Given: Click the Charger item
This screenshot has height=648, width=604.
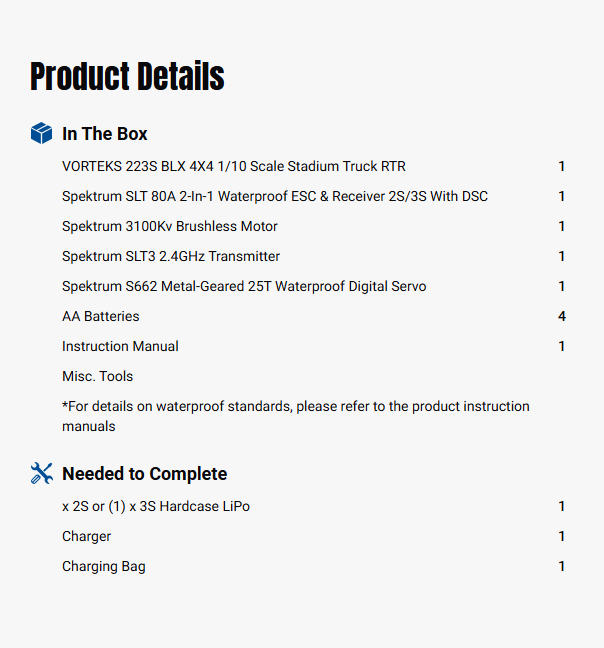Looking at the screenshot, I should (86, 536).
